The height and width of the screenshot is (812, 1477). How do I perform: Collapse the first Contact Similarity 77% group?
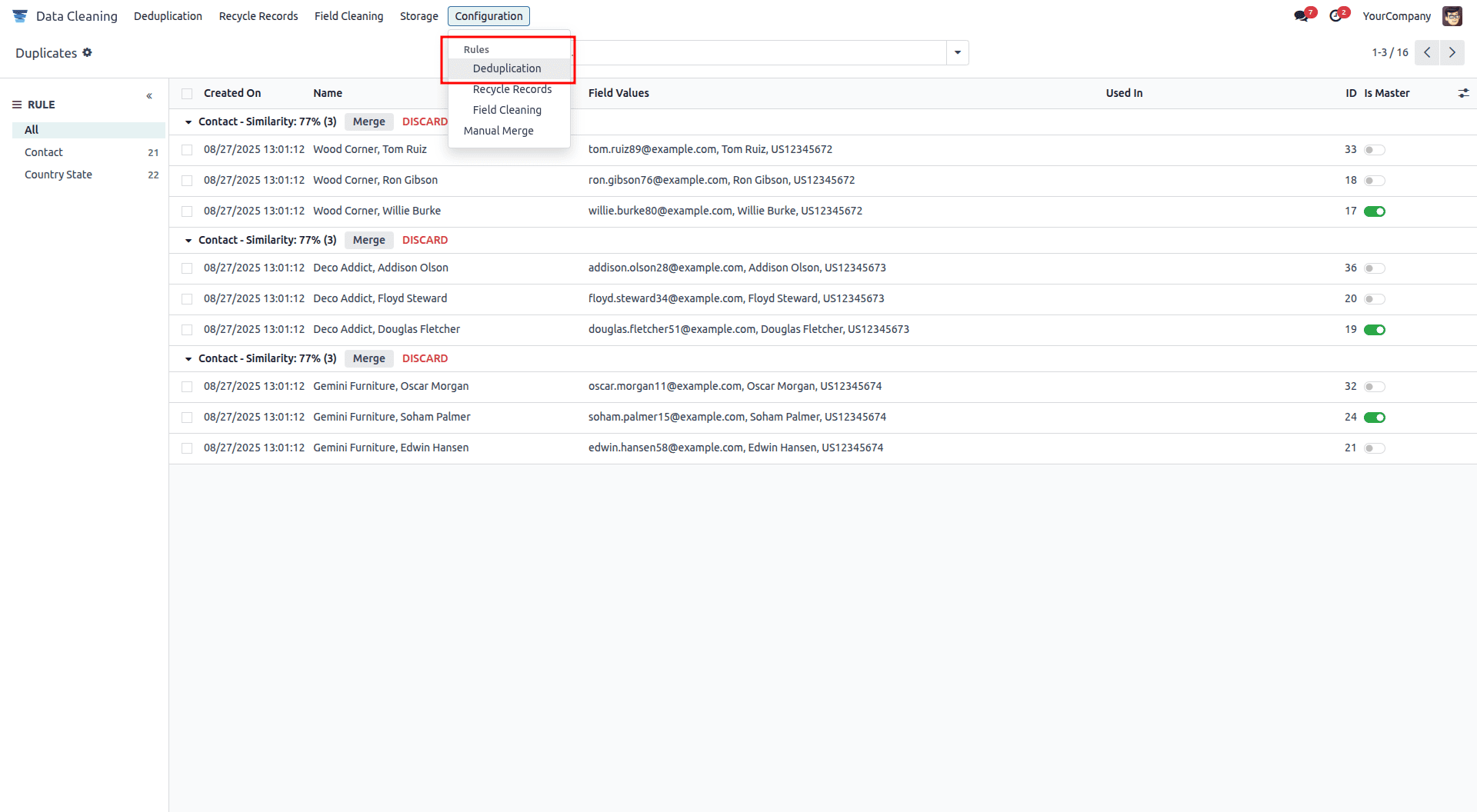pyautogui.click(x=188, y=121)
